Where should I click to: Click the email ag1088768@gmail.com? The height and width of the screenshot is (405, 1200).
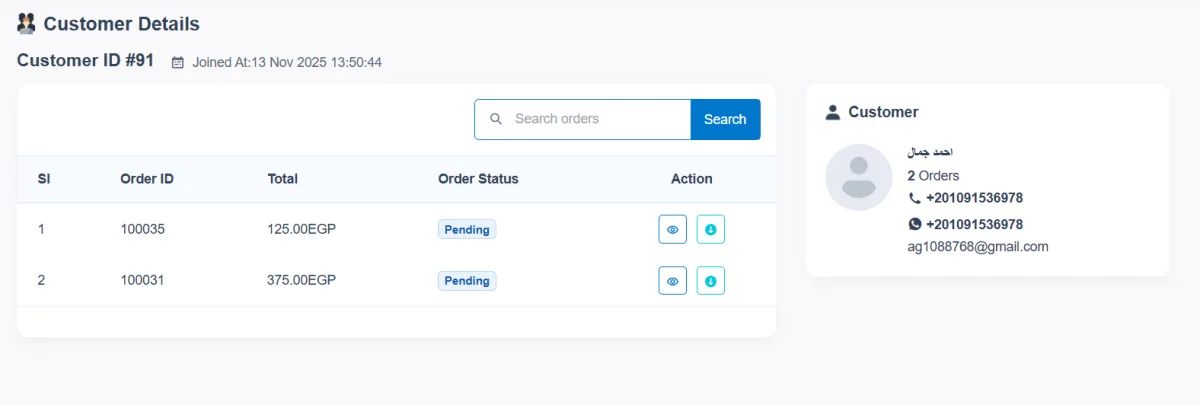[x=977, y=246]
